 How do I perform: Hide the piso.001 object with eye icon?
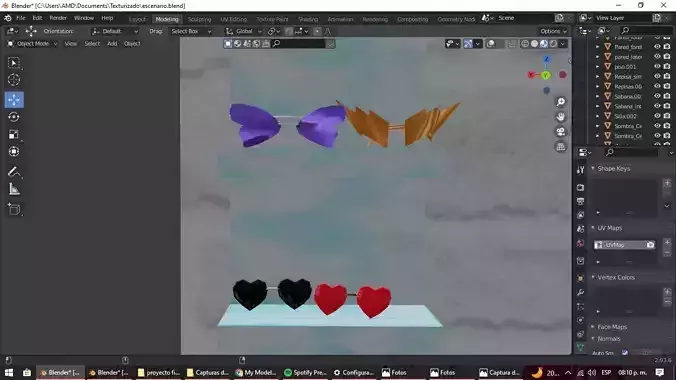657,66
